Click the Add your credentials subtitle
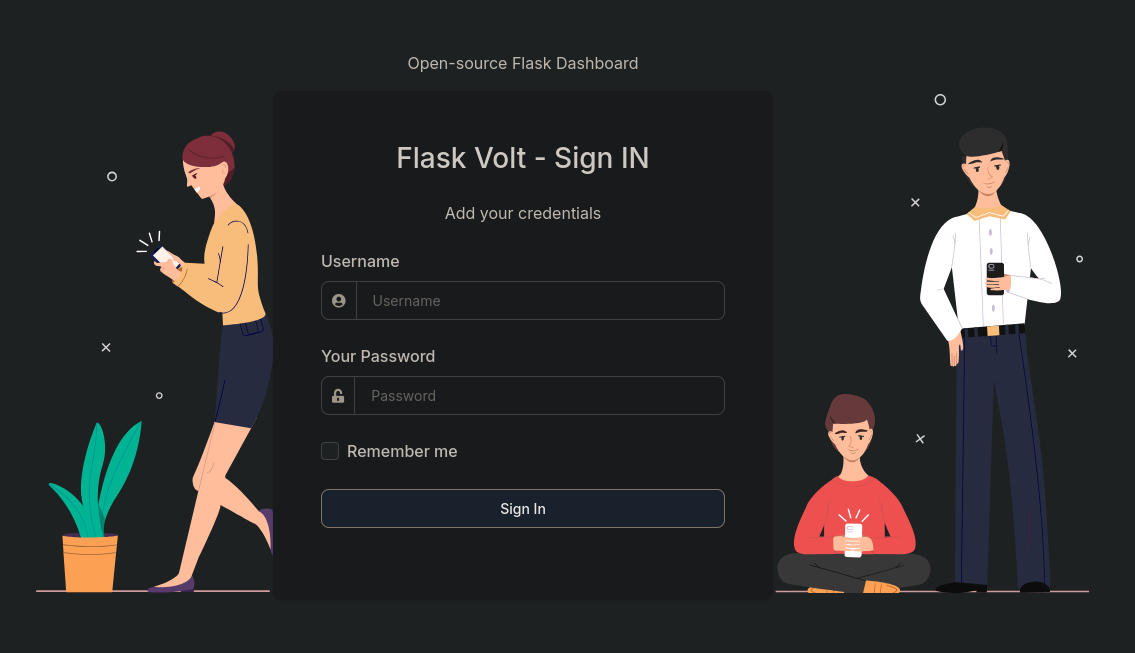The width and height of the screenshot is (1135, 653). 523,214
